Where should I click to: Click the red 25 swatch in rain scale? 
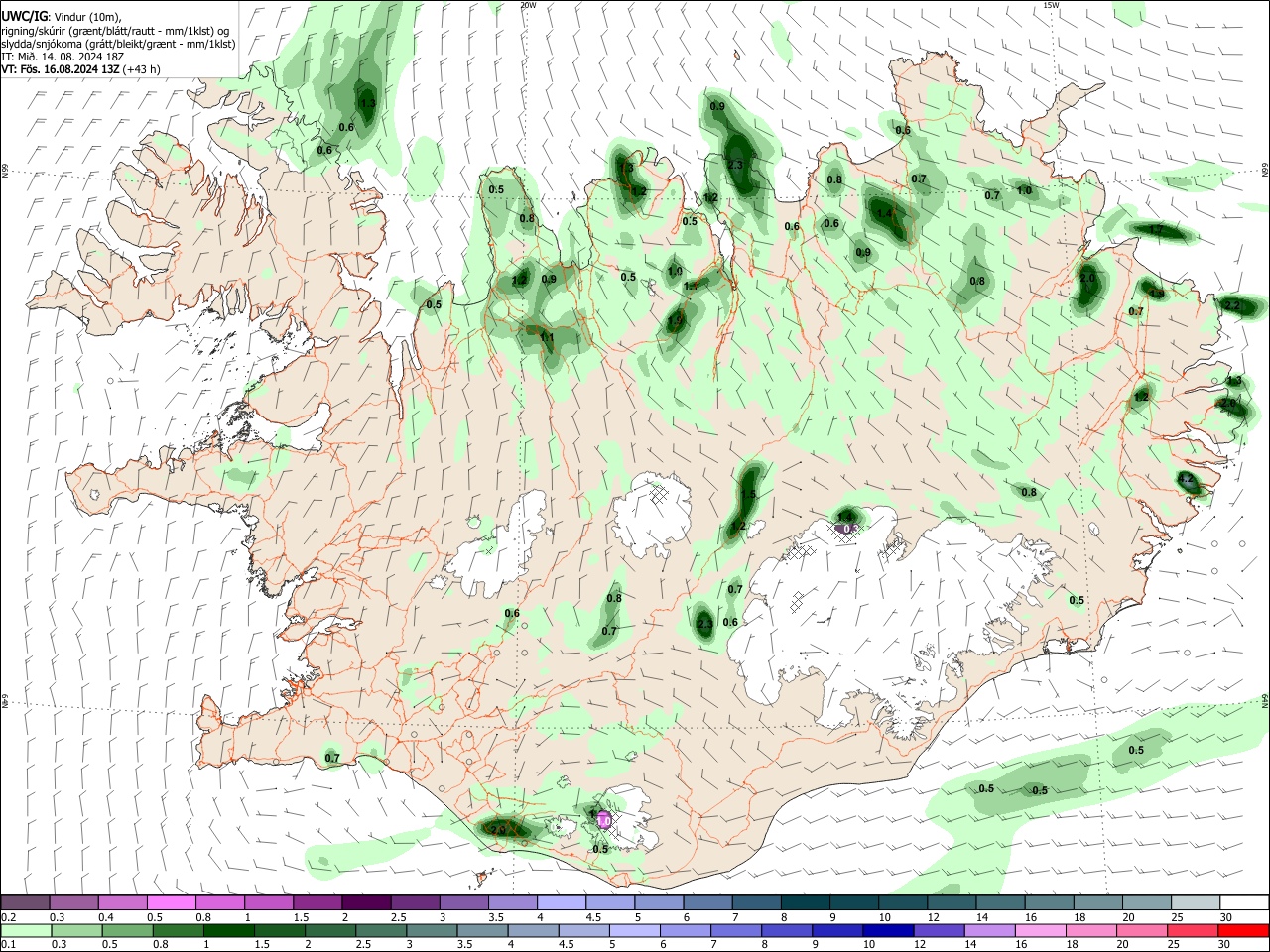(x=1192, y=931)
